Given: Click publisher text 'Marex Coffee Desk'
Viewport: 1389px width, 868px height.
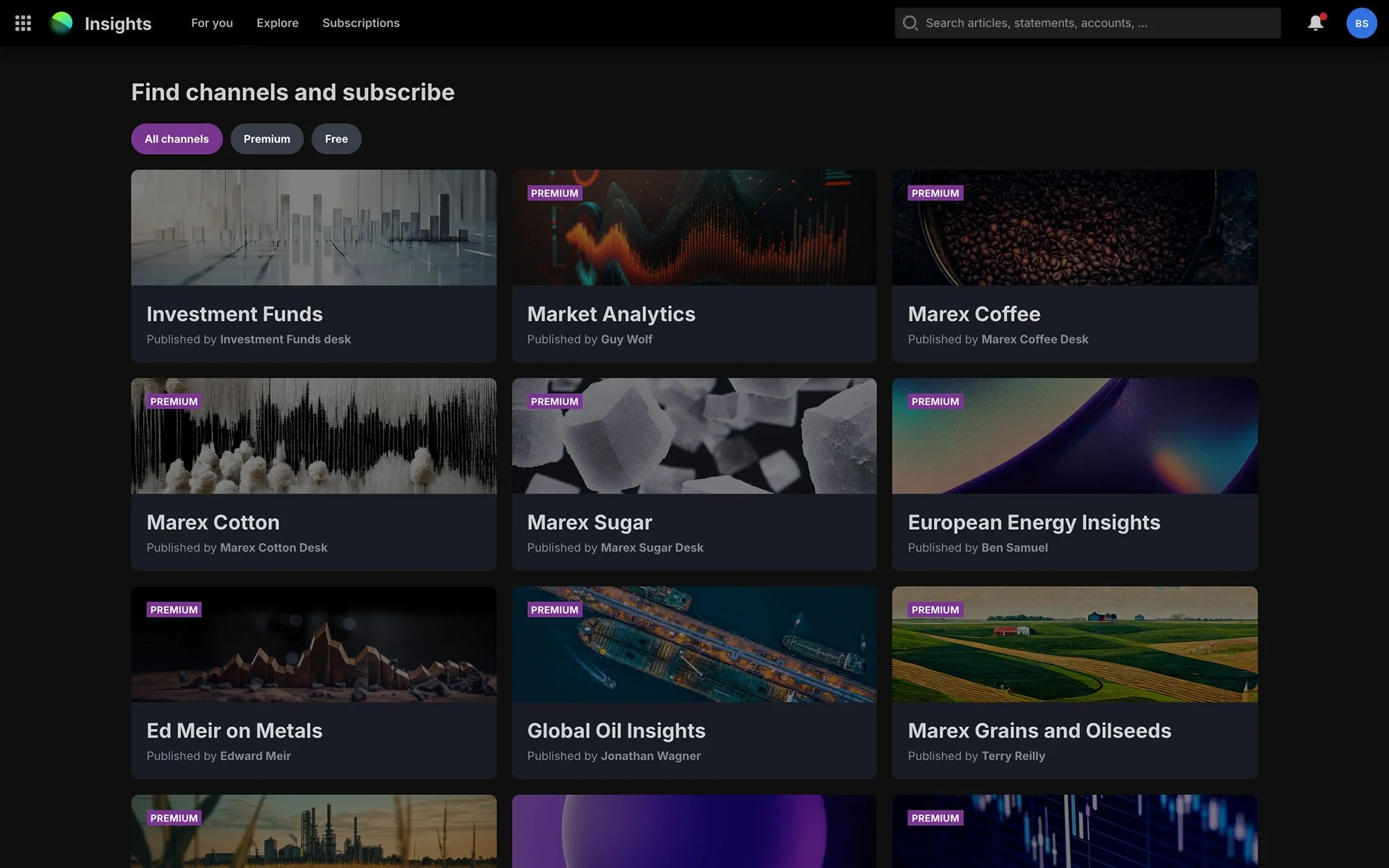Looking at the screenshot, I should point(1035,339).
